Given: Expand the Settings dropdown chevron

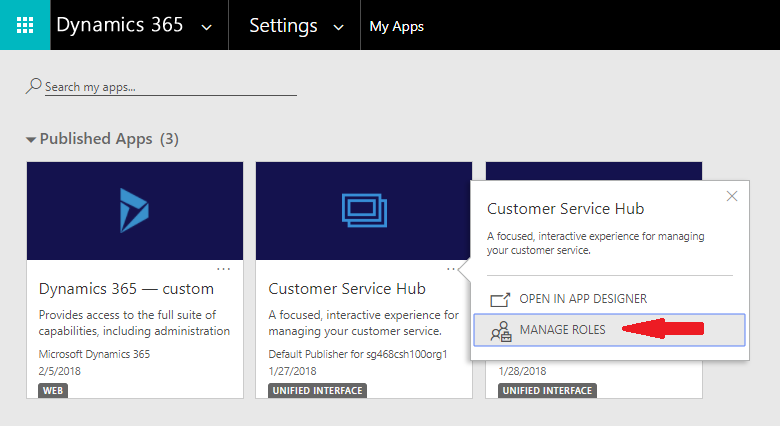Looking at the screenshot, I should tap(339, 27).
